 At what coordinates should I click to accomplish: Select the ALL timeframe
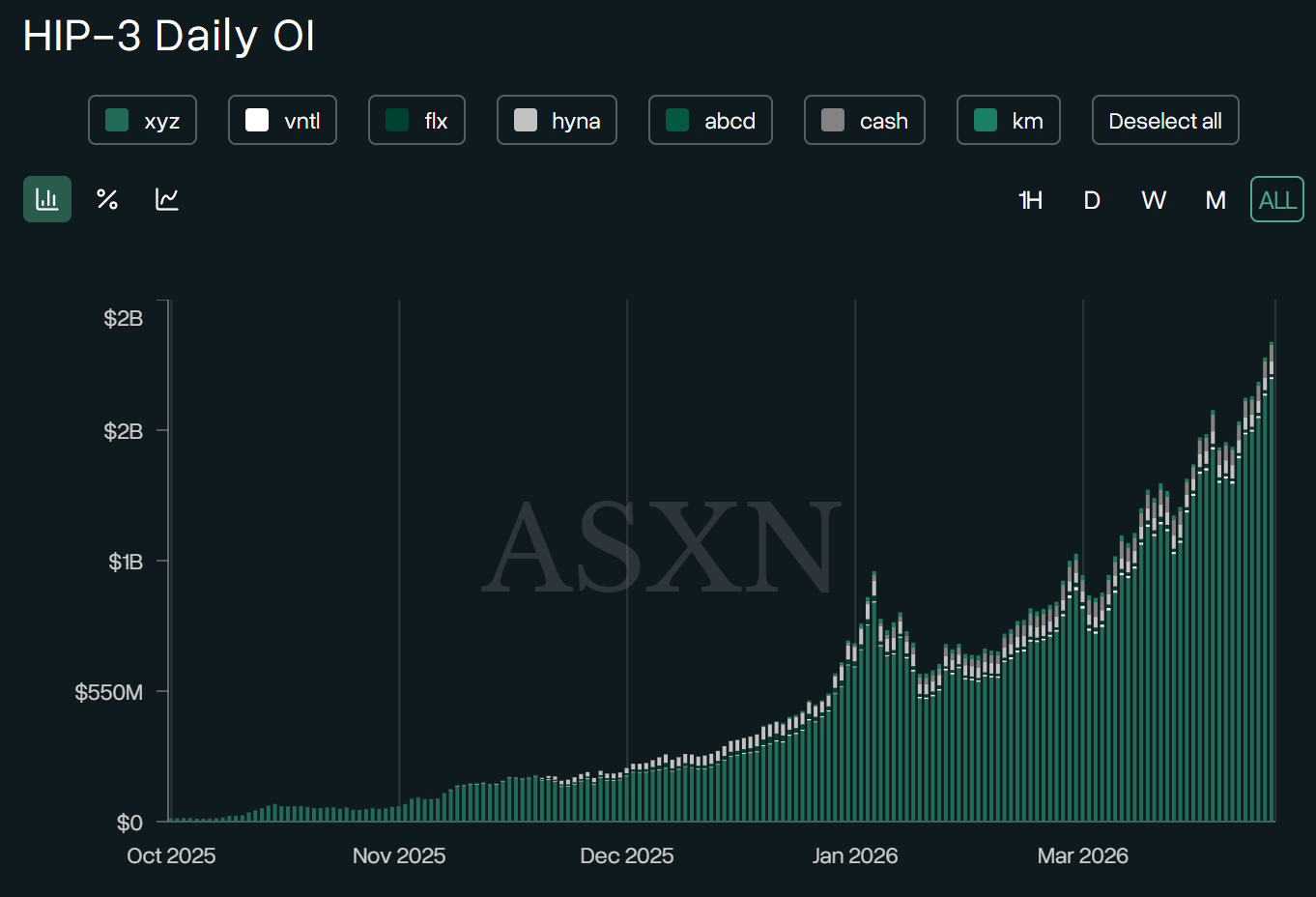click(1276, 199)
